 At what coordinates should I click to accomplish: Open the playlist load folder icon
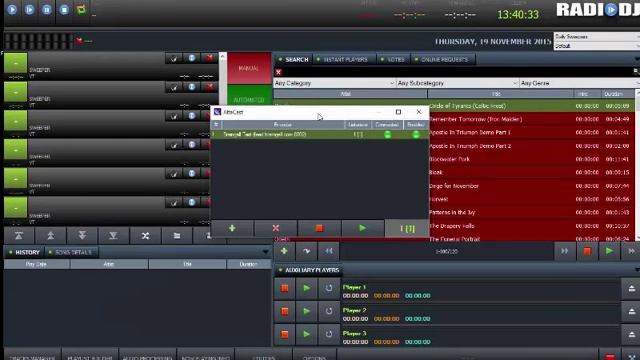click(x=177, y=236)
